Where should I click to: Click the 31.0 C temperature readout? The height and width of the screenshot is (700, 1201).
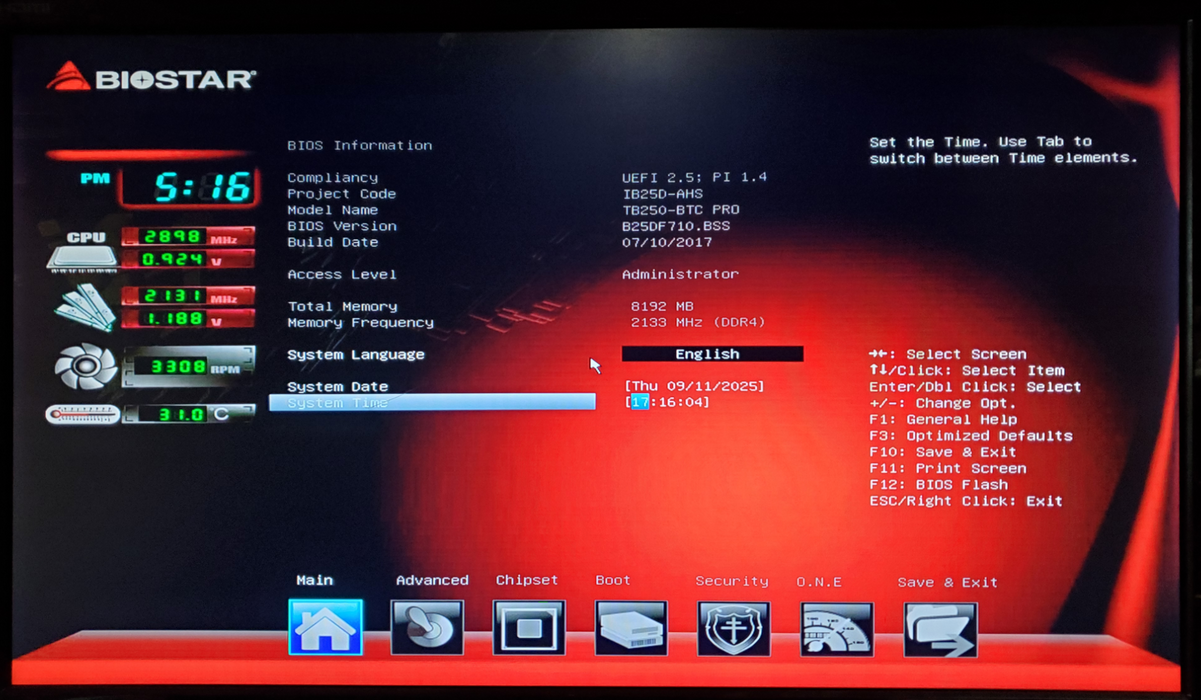(x=188, y=413)
